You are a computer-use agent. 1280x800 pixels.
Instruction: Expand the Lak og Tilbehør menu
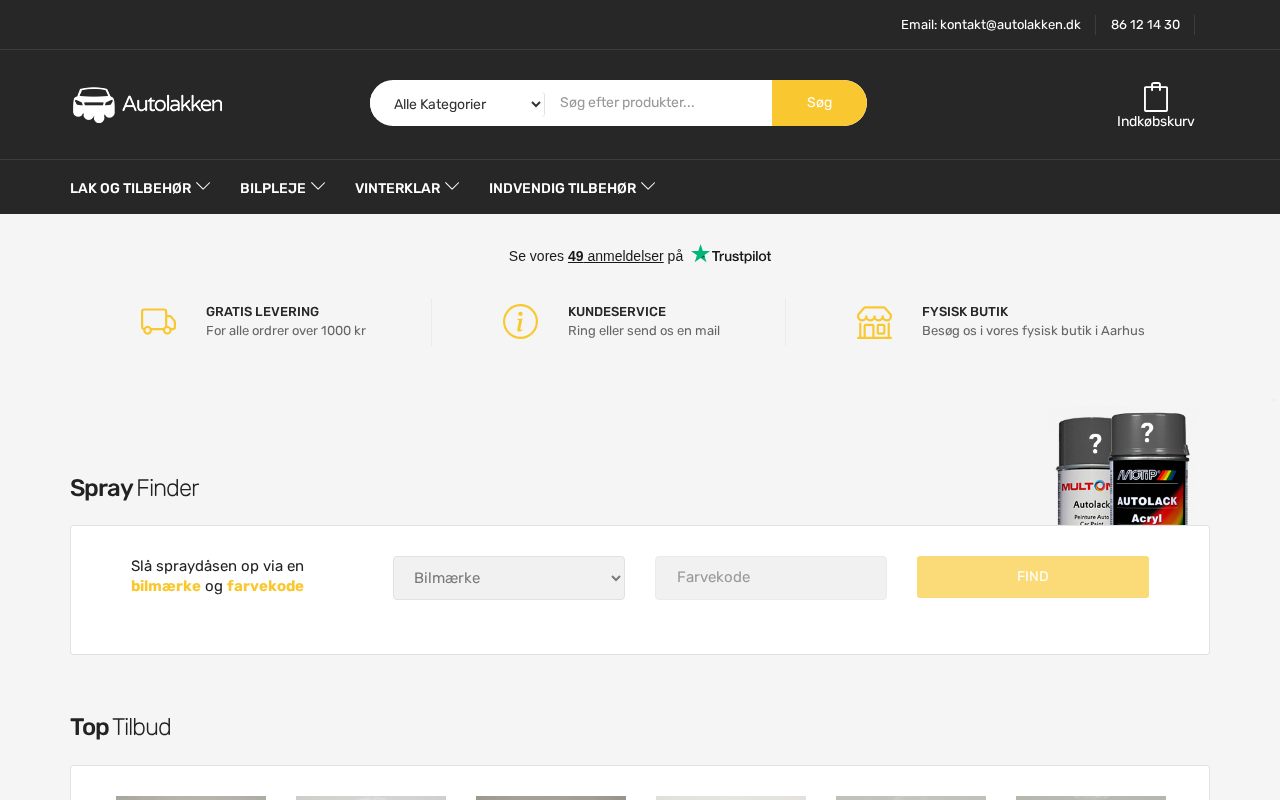[140, 187]
